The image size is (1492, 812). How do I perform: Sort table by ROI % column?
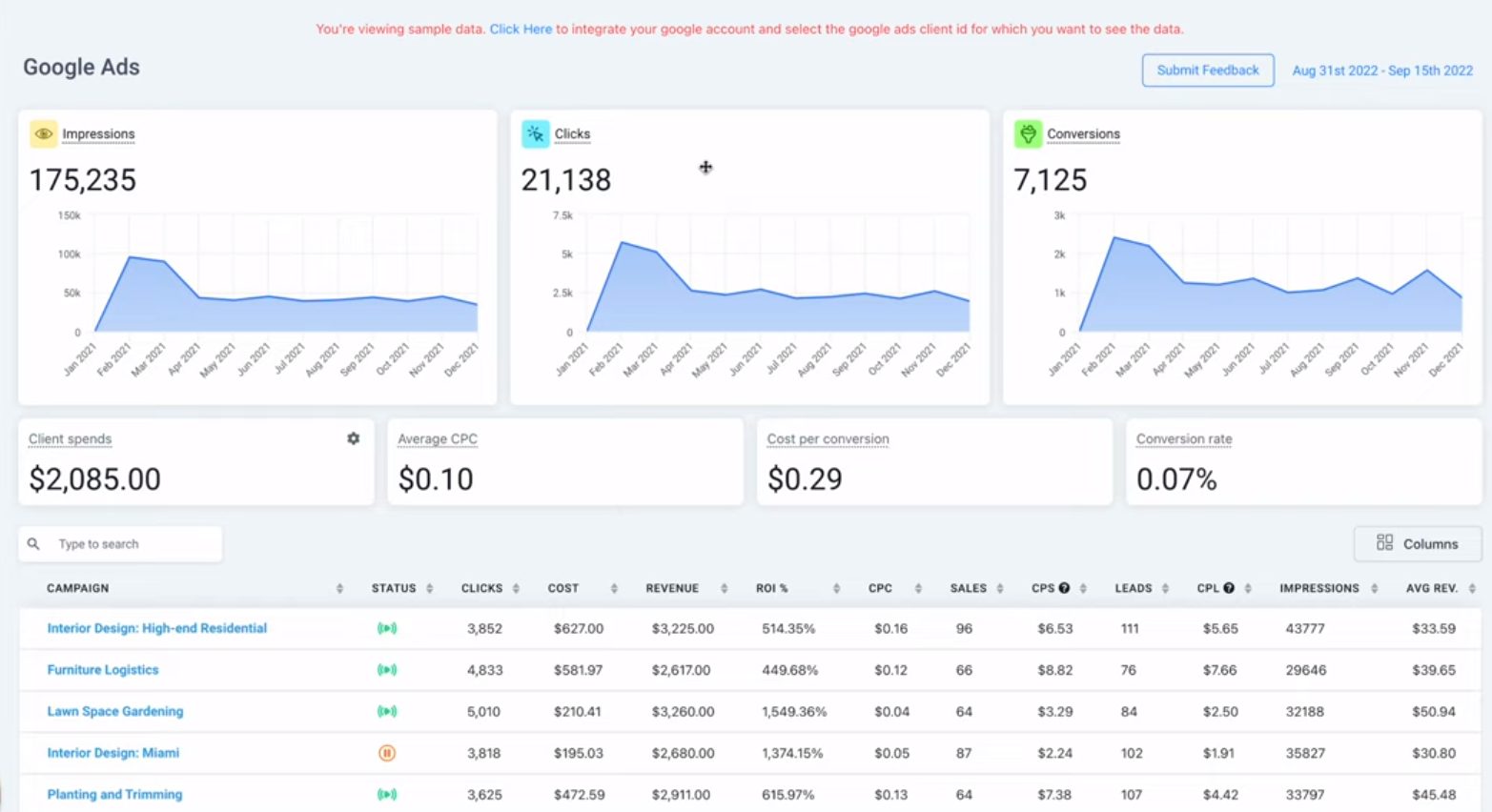(x=835, y=589)
